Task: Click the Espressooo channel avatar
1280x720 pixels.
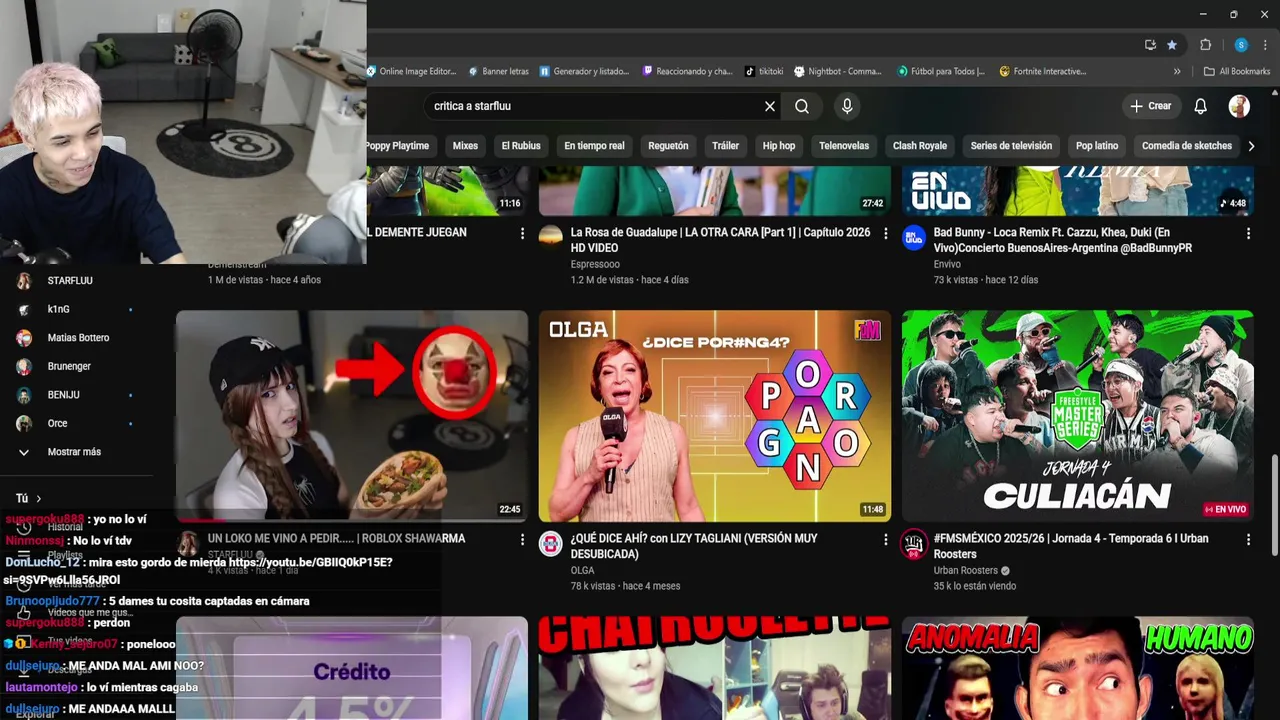Action: click(x=551, y=236)
